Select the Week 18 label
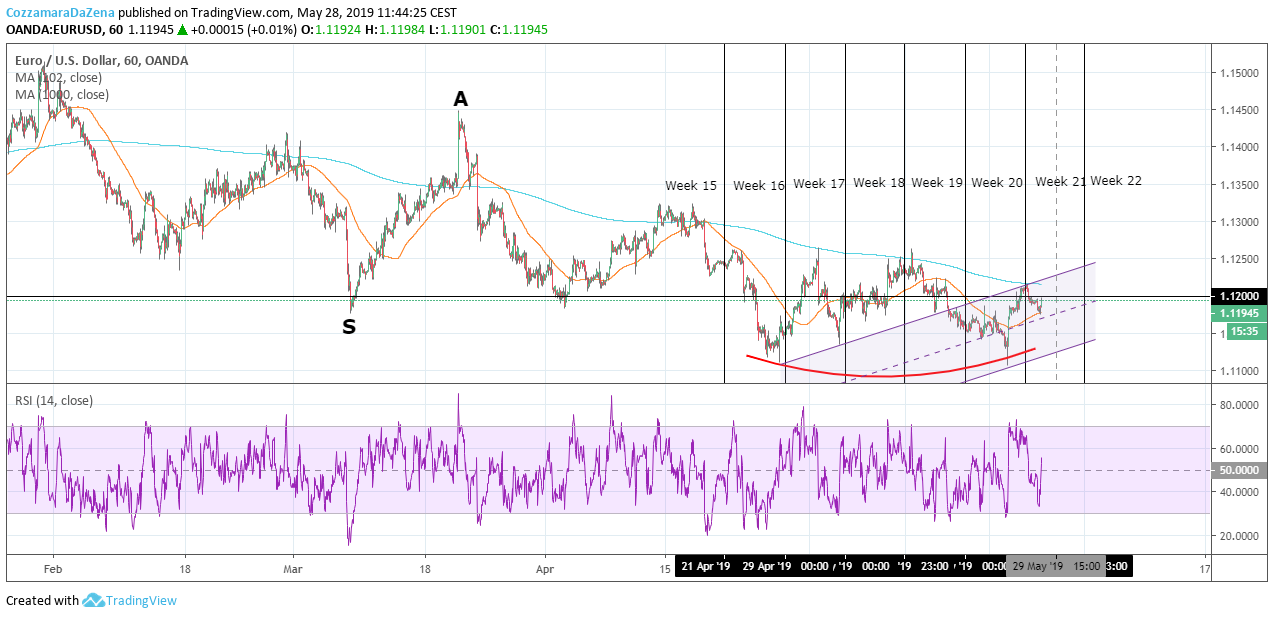This screenshot has height=618, width=1274. (x=879, y=183)
